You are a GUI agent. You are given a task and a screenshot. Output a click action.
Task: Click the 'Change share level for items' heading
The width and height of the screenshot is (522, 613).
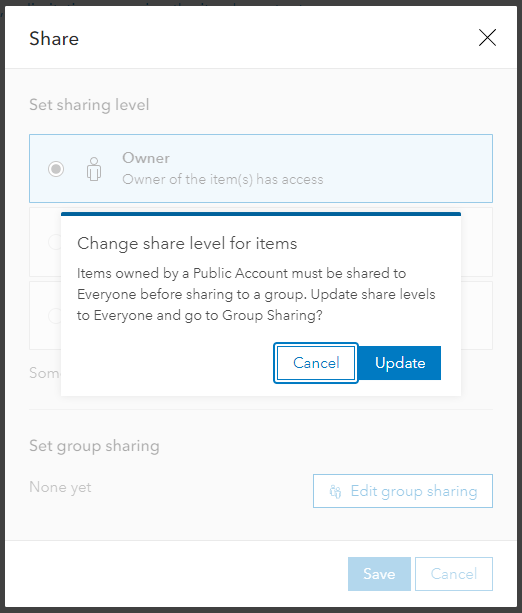coord(187,244)
